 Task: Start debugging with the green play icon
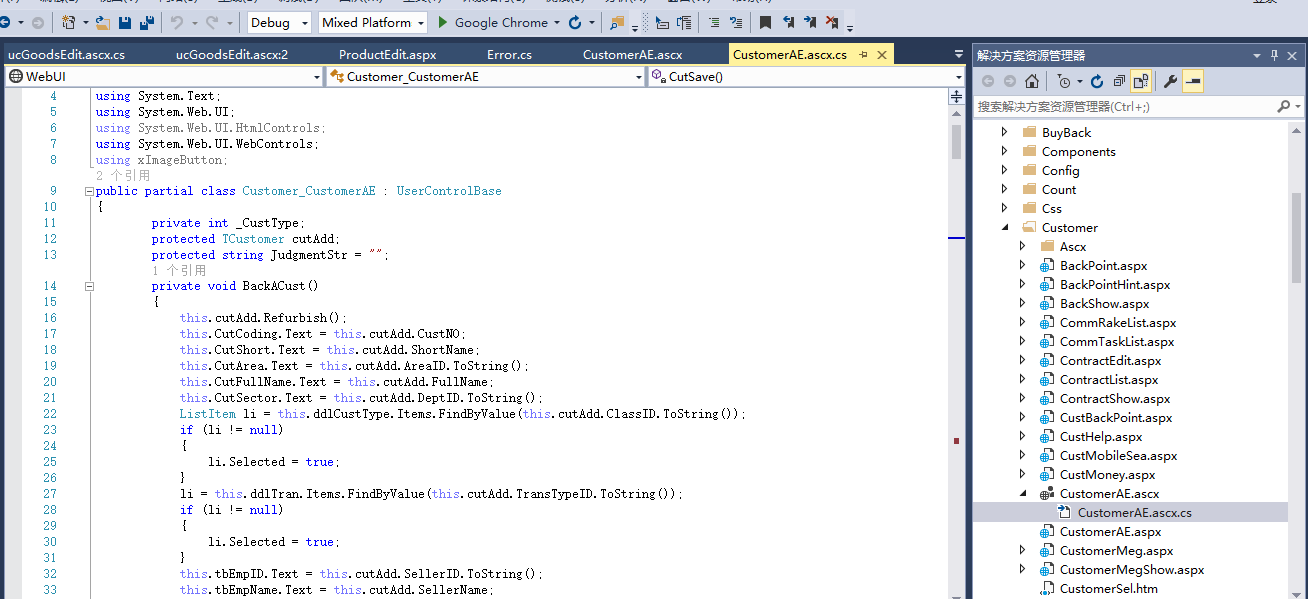click(443, 22)
